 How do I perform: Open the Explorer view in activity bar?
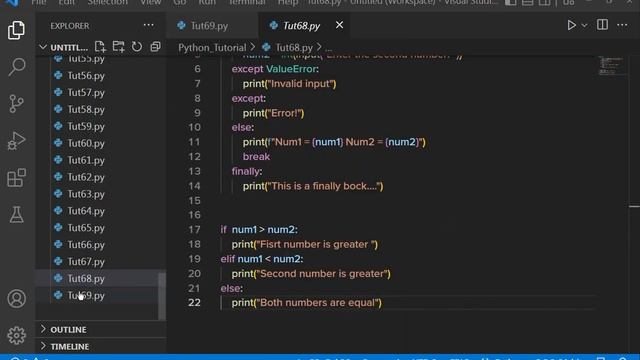tap(16, 30)
